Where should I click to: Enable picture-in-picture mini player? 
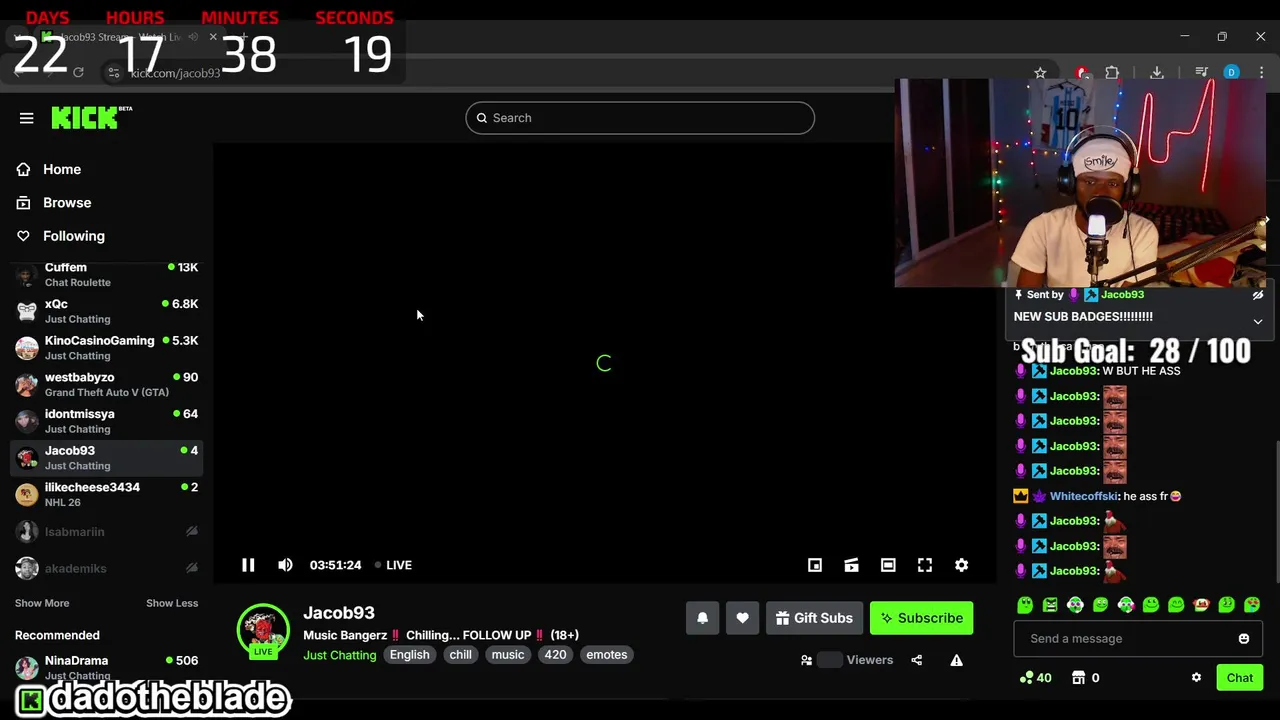point(815,565)
